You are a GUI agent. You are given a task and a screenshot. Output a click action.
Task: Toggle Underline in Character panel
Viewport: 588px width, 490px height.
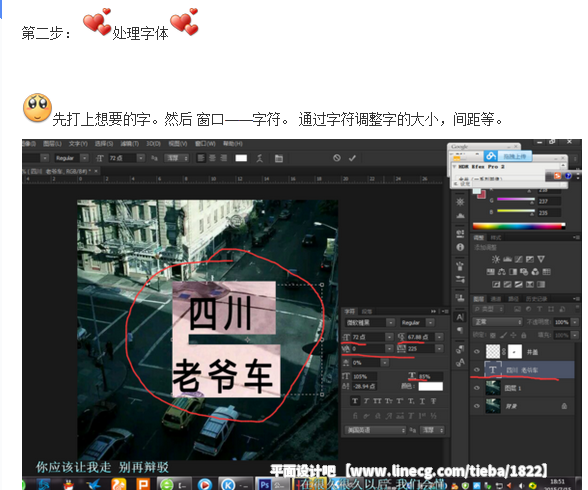click(422, 401)
